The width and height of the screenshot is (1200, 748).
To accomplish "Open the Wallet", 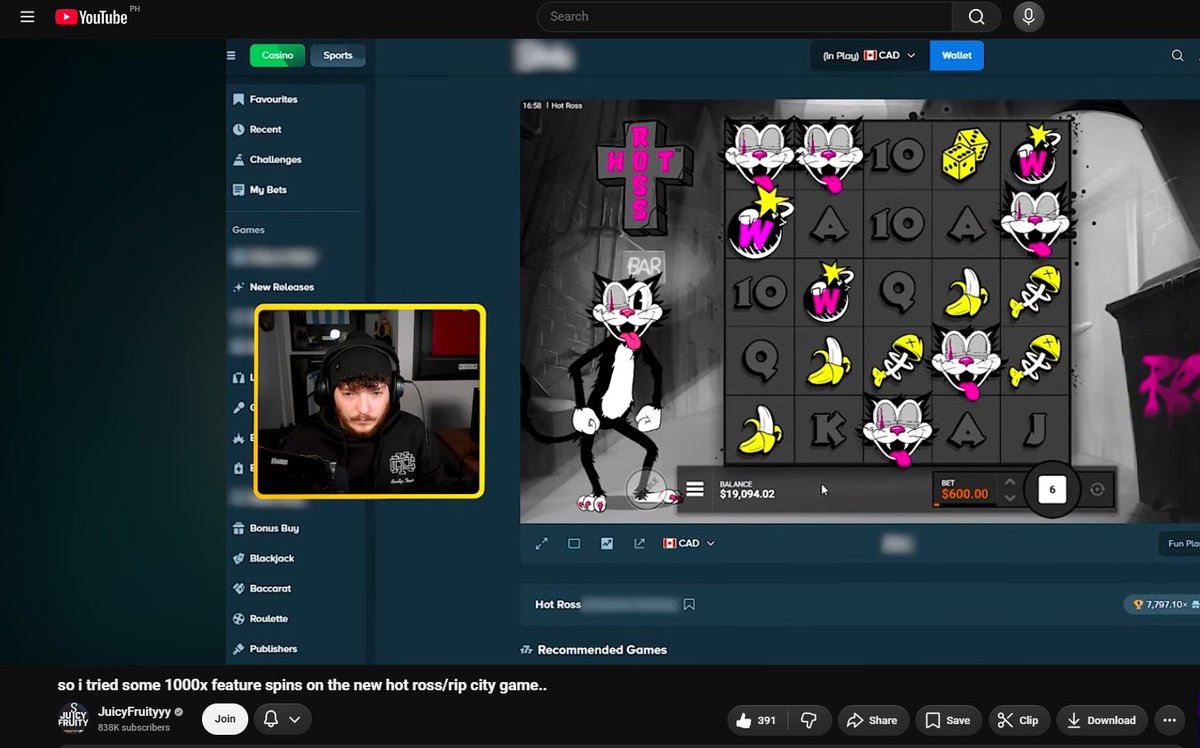I will pyautogui.click(x=957, y=56).
